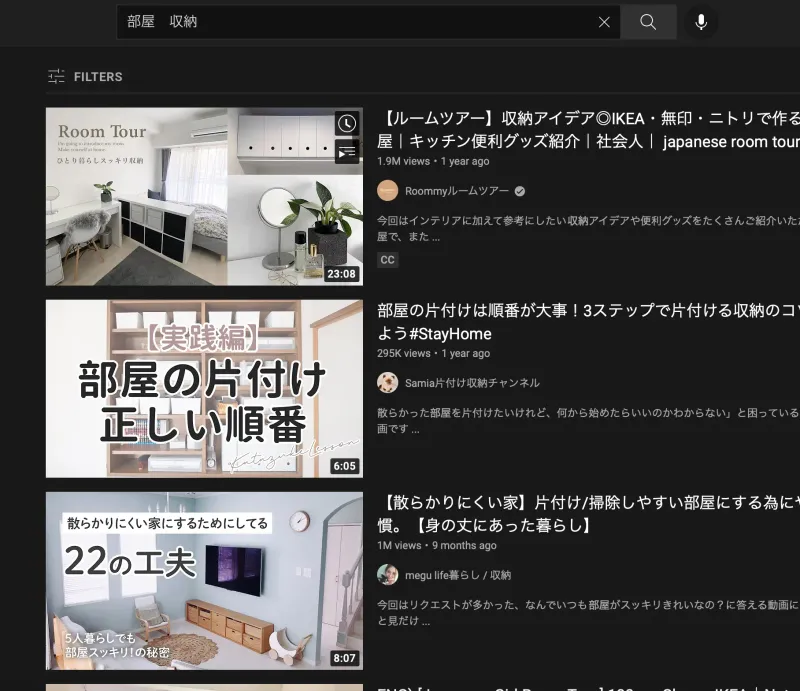Click the search magnifier icon

(648, 21)
